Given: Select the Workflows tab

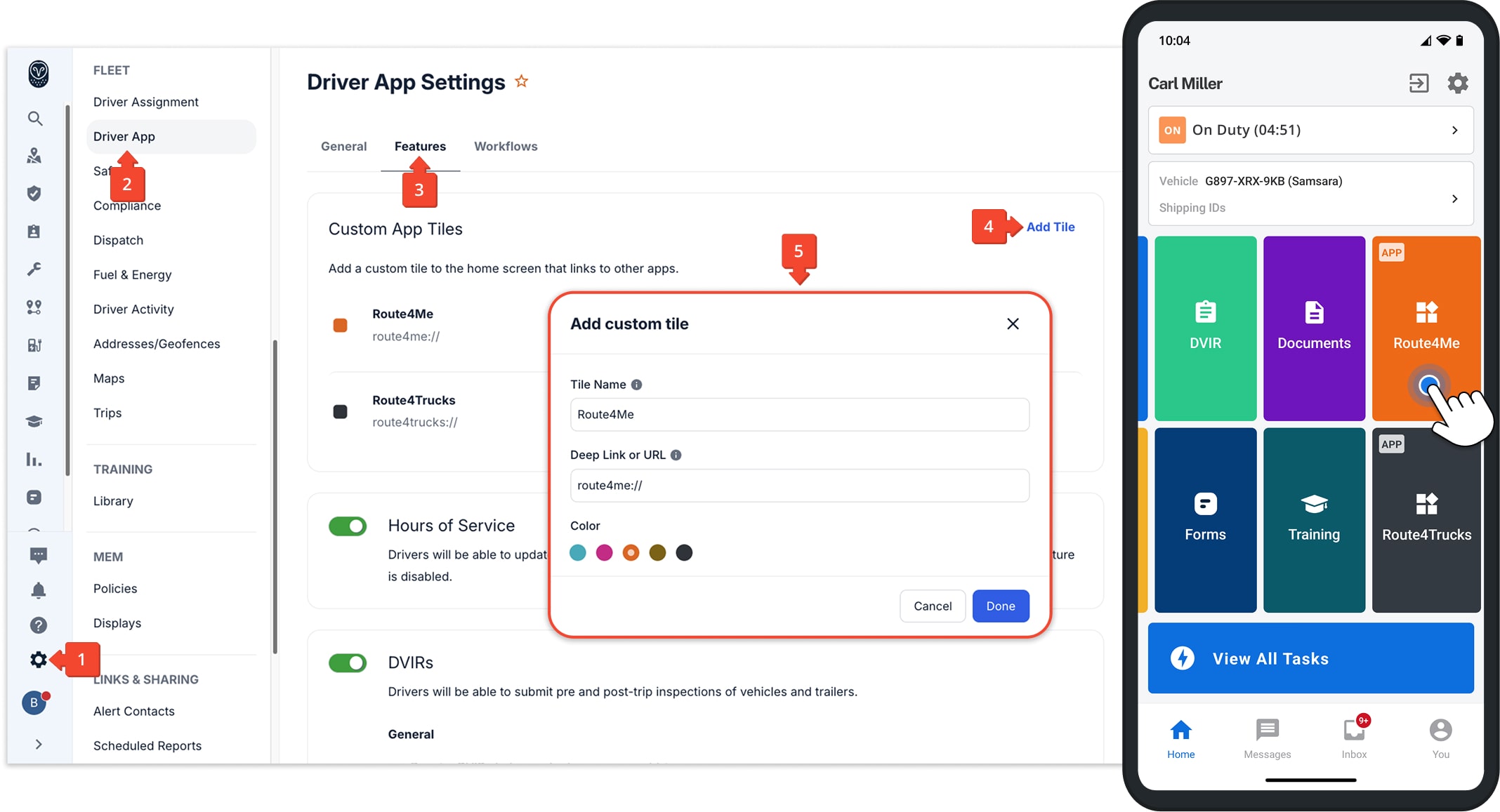Looking at the screenshot, I should click(505, 146).
